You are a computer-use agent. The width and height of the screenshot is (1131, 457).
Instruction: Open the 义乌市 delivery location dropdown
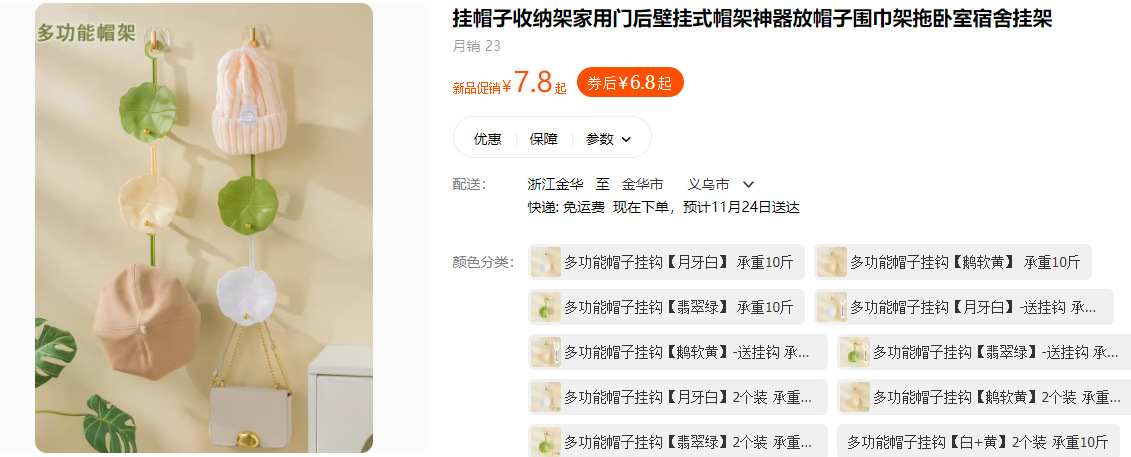(721, 185)
